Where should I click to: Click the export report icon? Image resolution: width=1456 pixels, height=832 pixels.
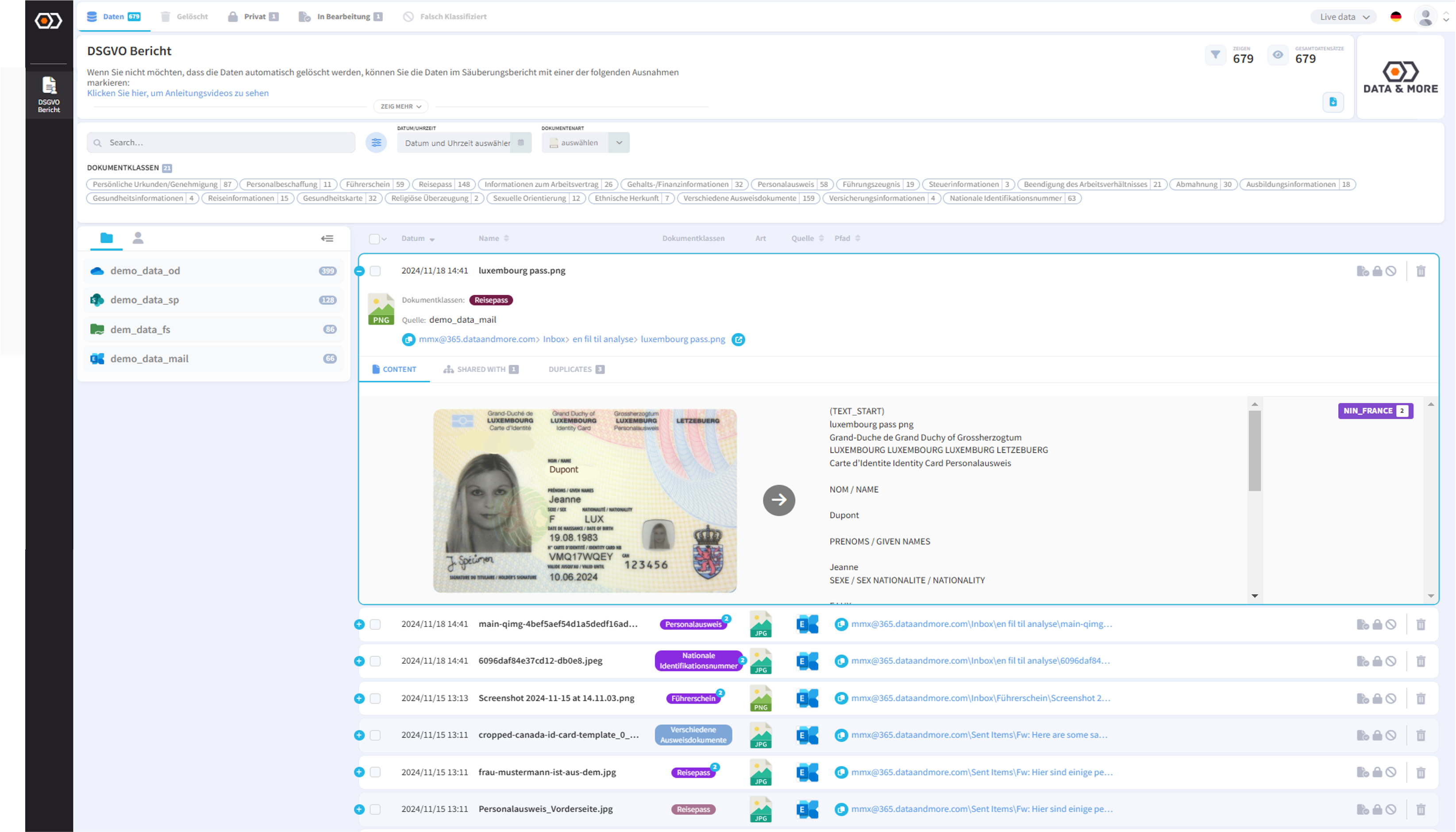[1333, 102]
